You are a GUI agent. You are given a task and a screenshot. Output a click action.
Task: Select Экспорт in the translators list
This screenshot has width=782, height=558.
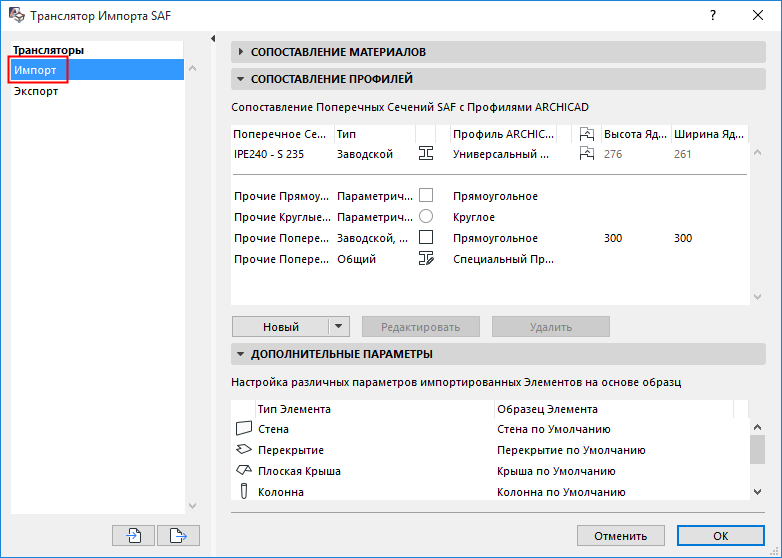(x=36, y=91)
